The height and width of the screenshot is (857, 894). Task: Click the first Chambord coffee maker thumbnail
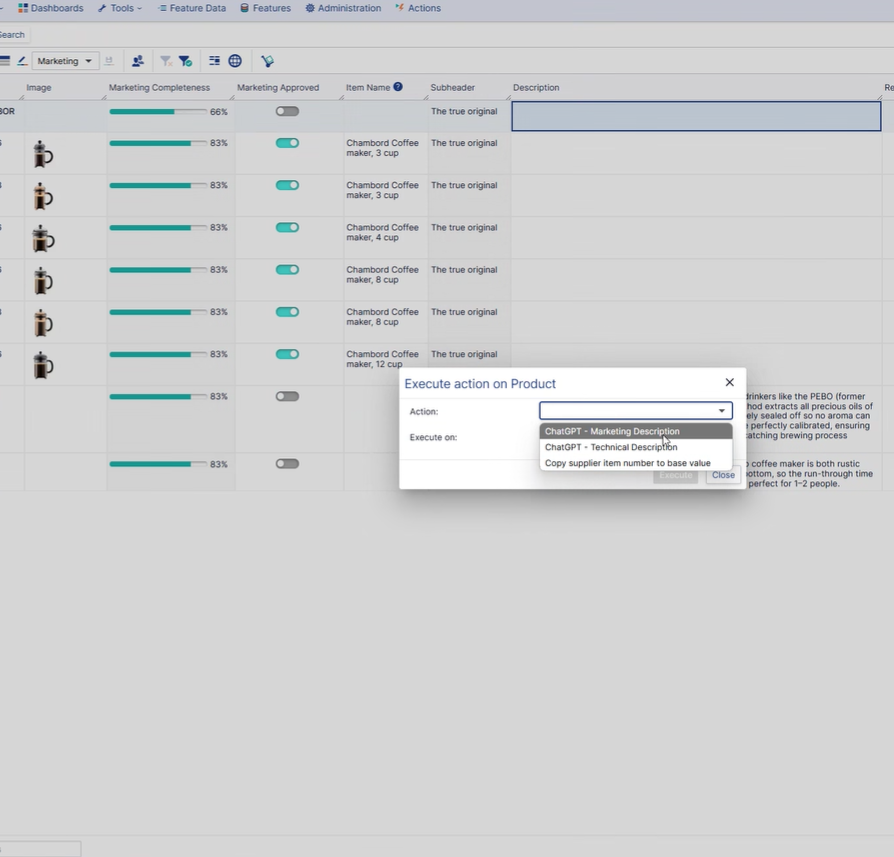click(42, 154)
